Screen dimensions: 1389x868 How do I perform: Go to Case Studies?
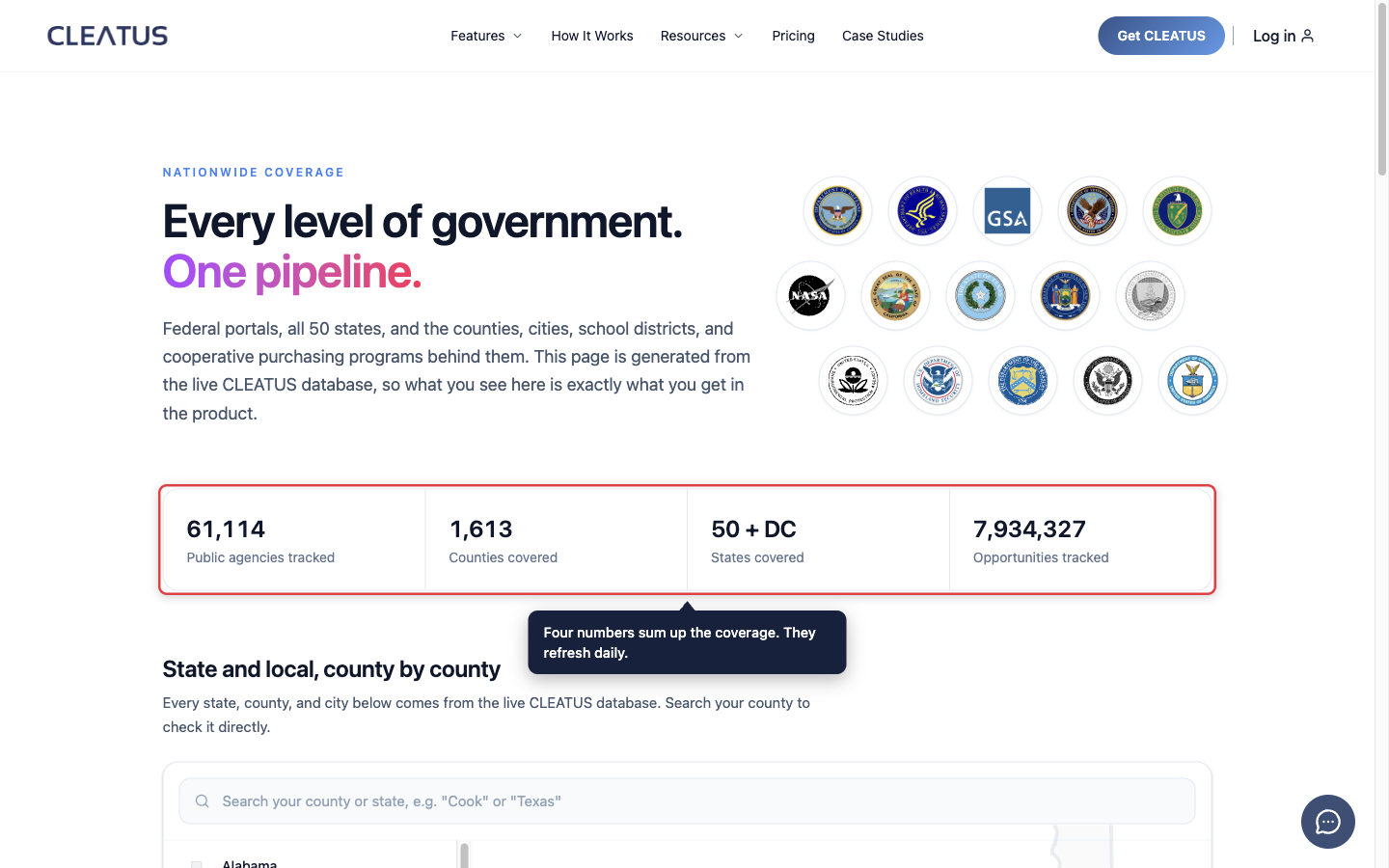883,36
